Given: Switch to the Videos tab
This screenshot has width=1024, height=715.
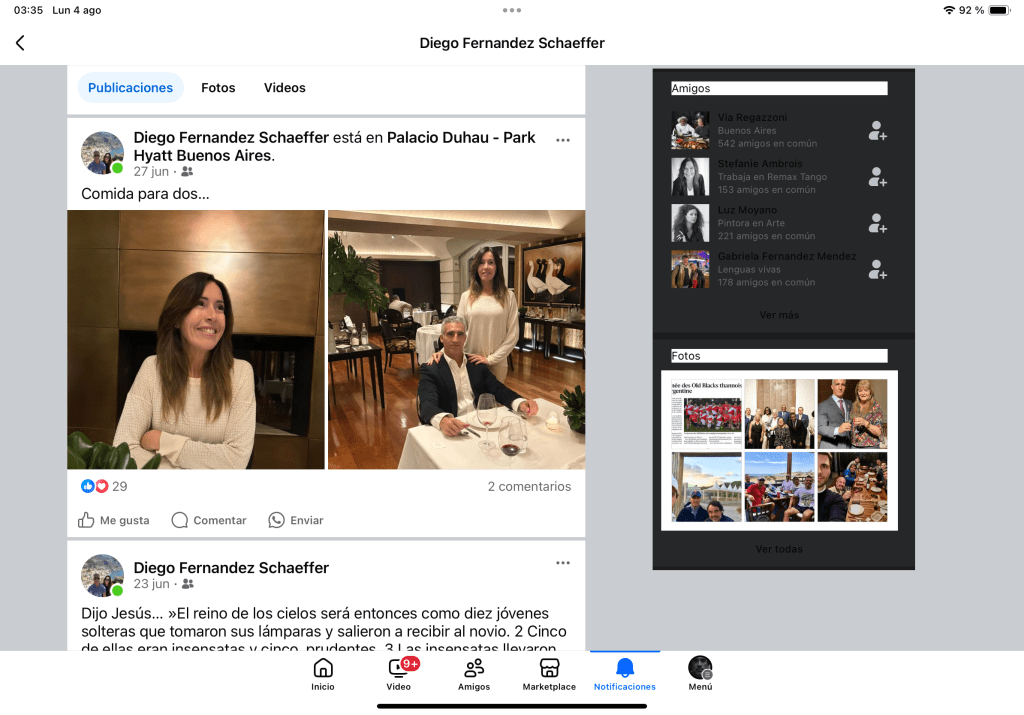Looking at the screenshot, I should 285,88.
